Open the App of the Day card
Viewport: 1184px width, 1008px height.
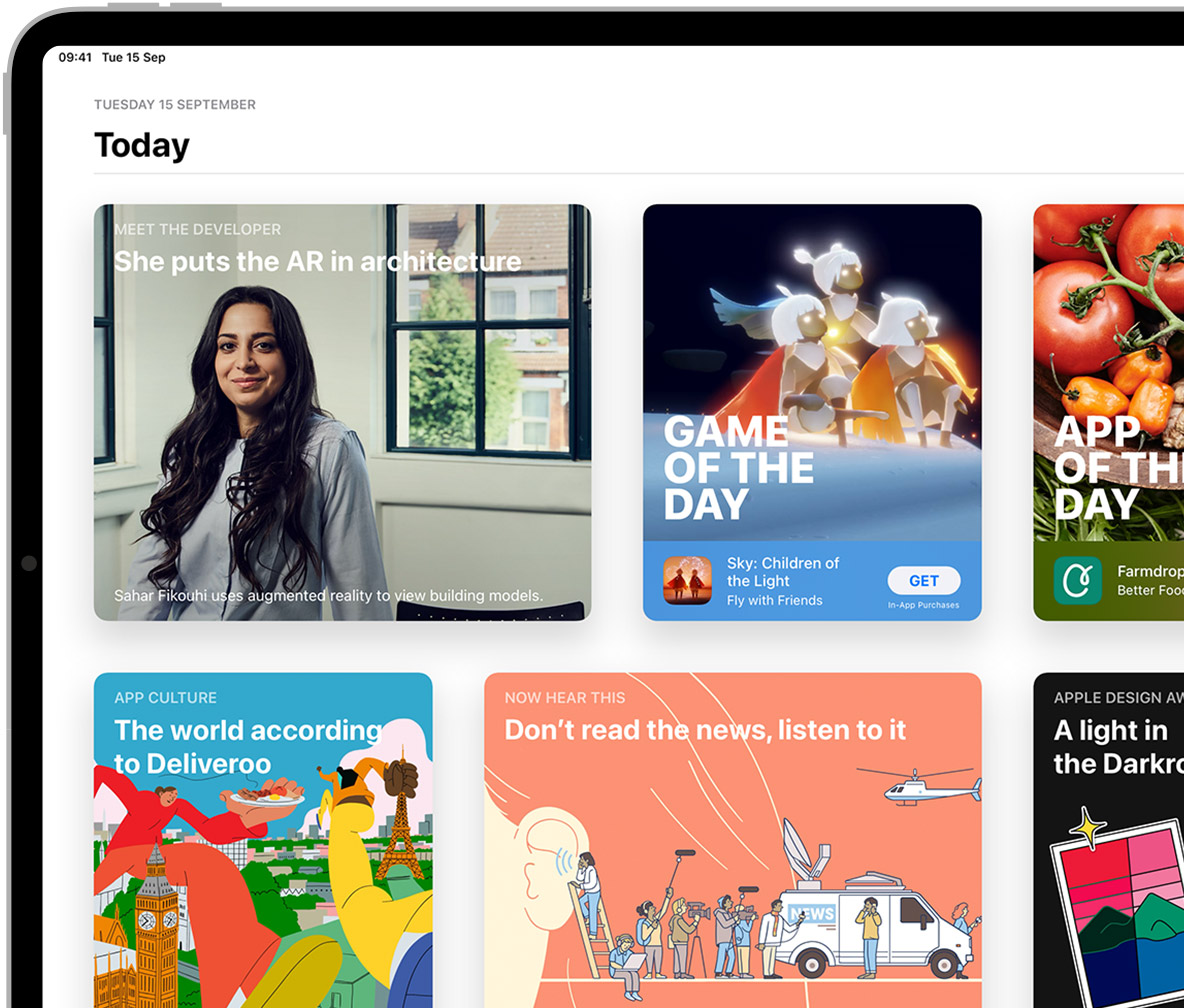pos(1108,412)
